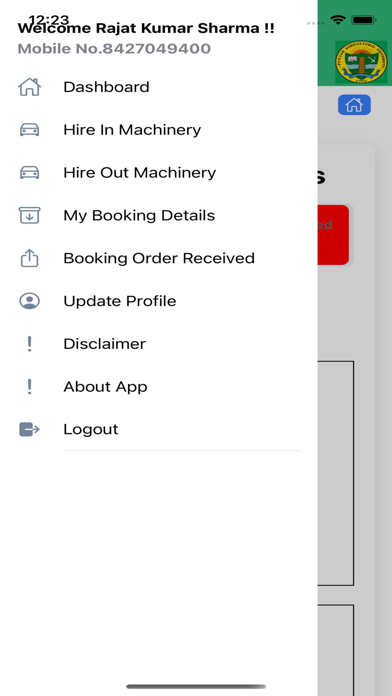
Task: Open Booking Order Received
Action: 159,258
